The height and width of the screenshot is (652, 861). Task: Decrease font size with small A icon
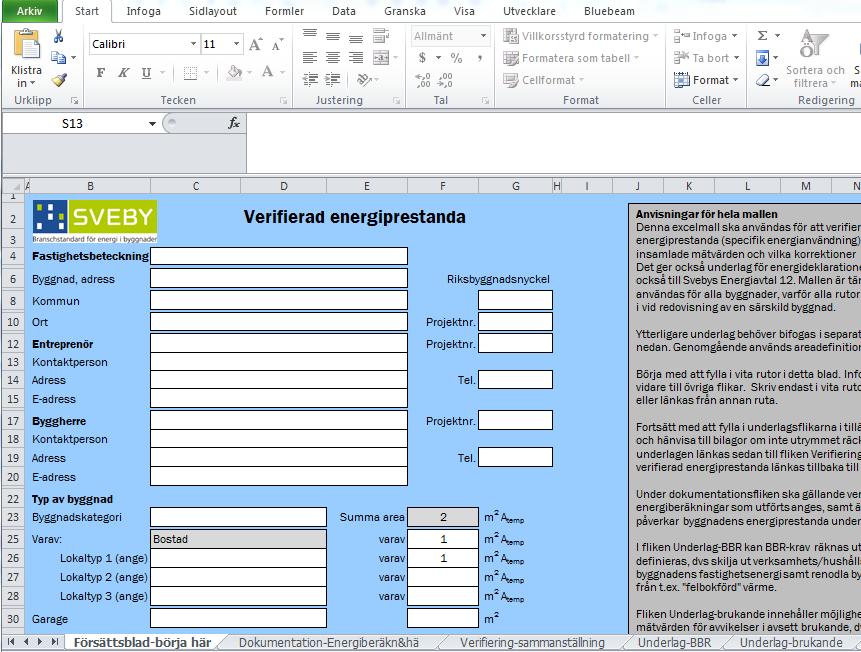pyautogui.click(x=277, y=44)
